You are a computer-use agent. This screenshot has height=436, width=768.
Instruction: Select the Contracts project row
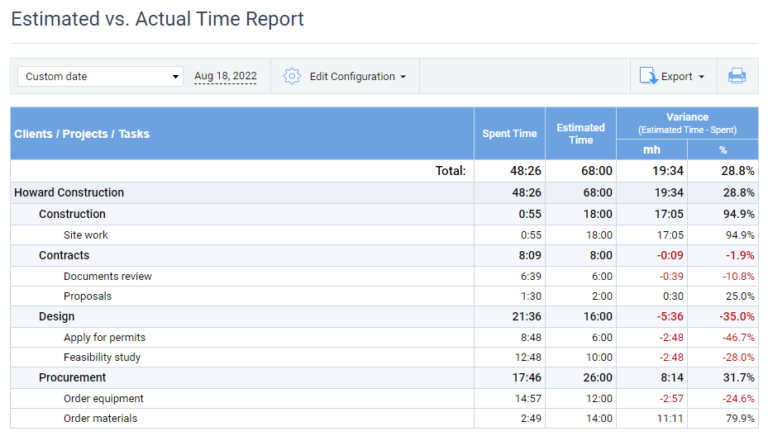pos(64,255)
